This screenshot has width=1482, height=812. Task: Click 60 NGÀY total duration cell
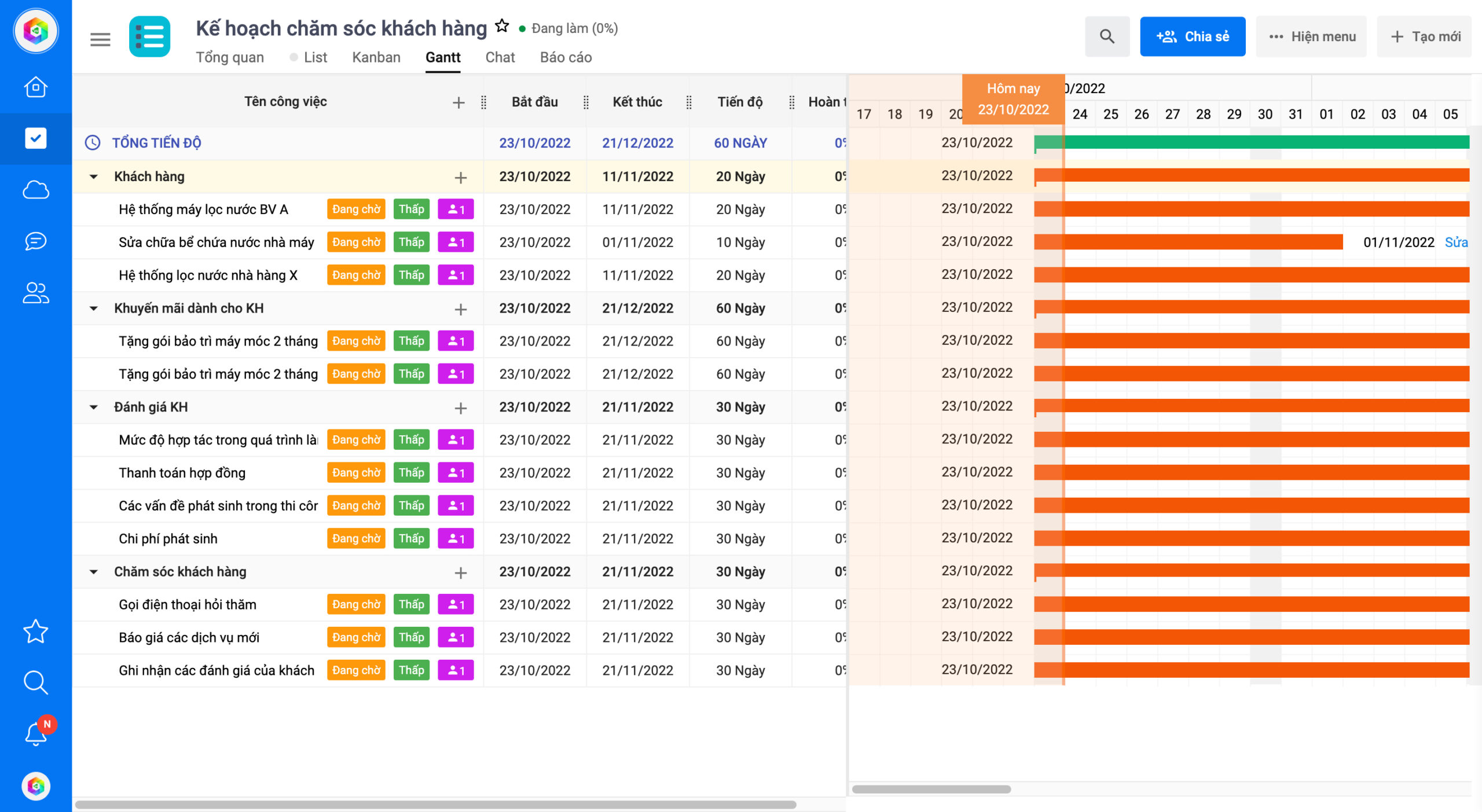[x=740, y=143]
